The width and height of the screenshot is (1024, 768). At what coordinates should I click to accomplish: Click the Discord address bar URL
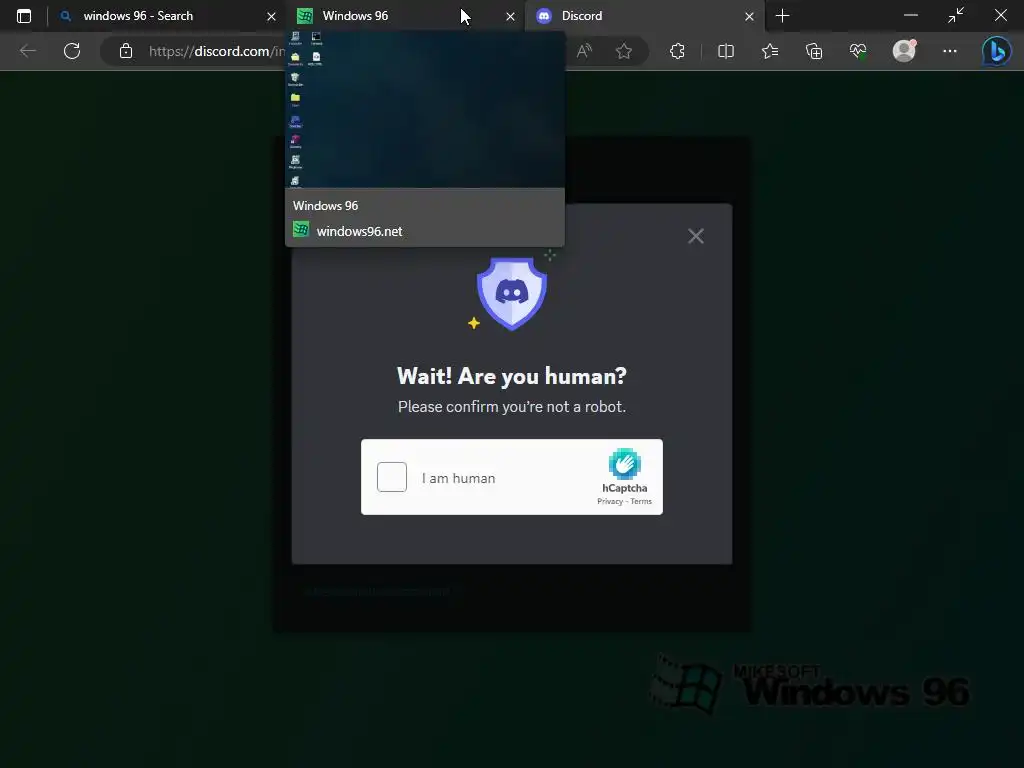(216, 51)
